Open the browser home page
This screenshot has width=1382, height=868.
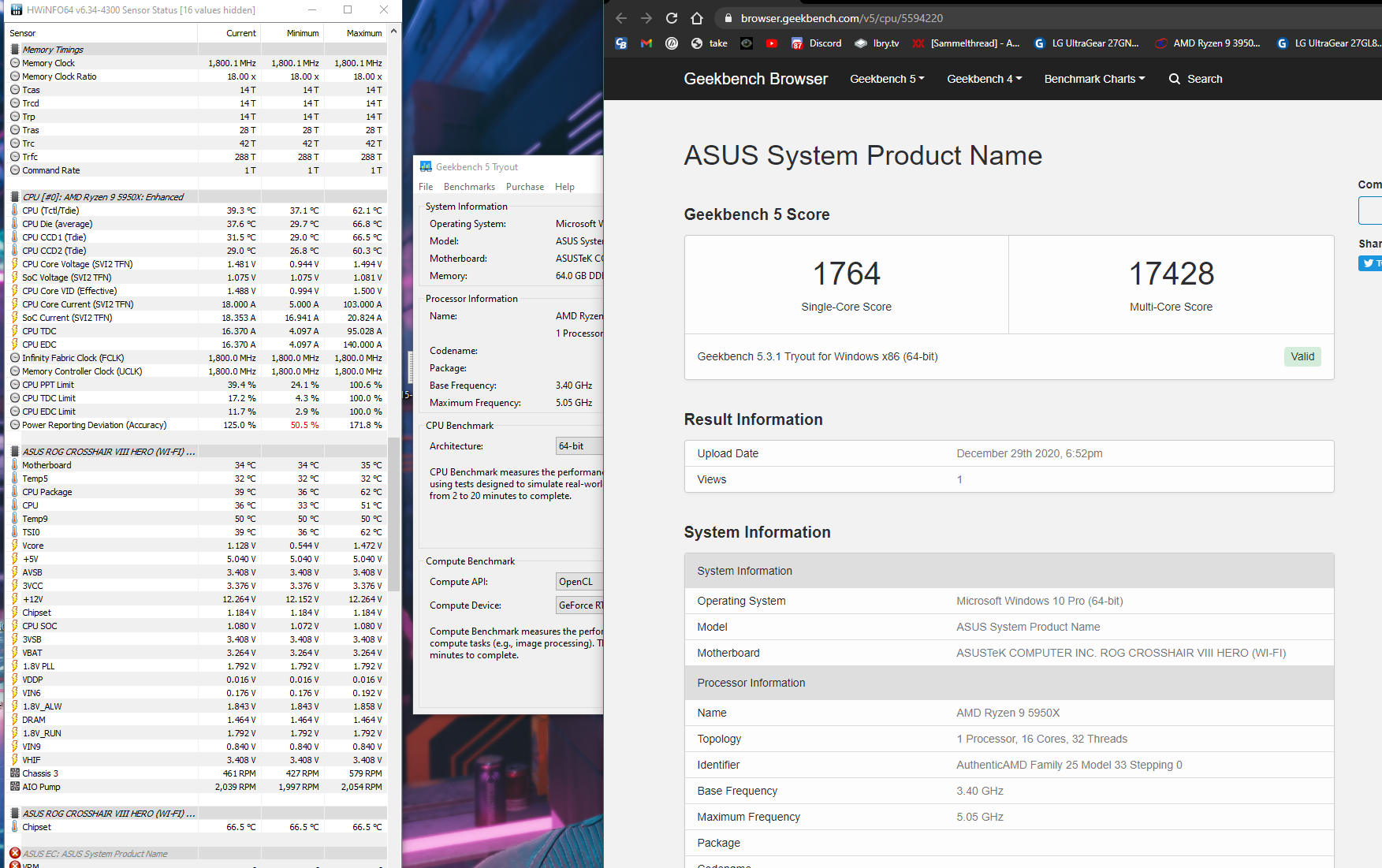[697, 18]
